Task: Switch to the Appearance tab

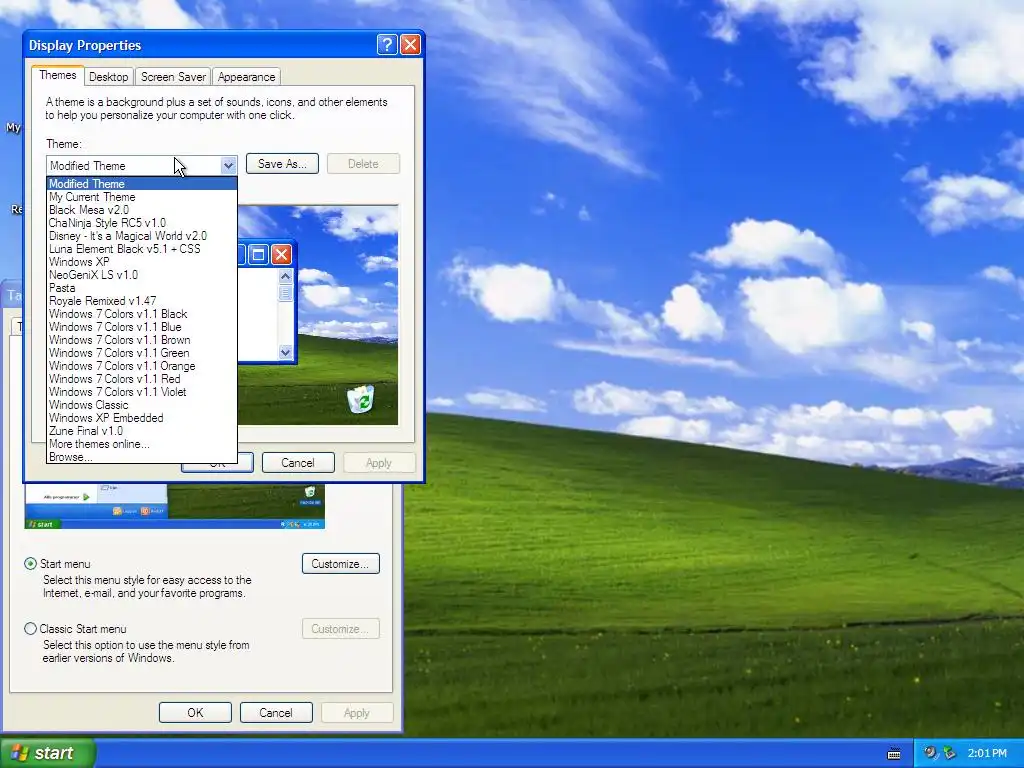Action: tap(246, 76)
